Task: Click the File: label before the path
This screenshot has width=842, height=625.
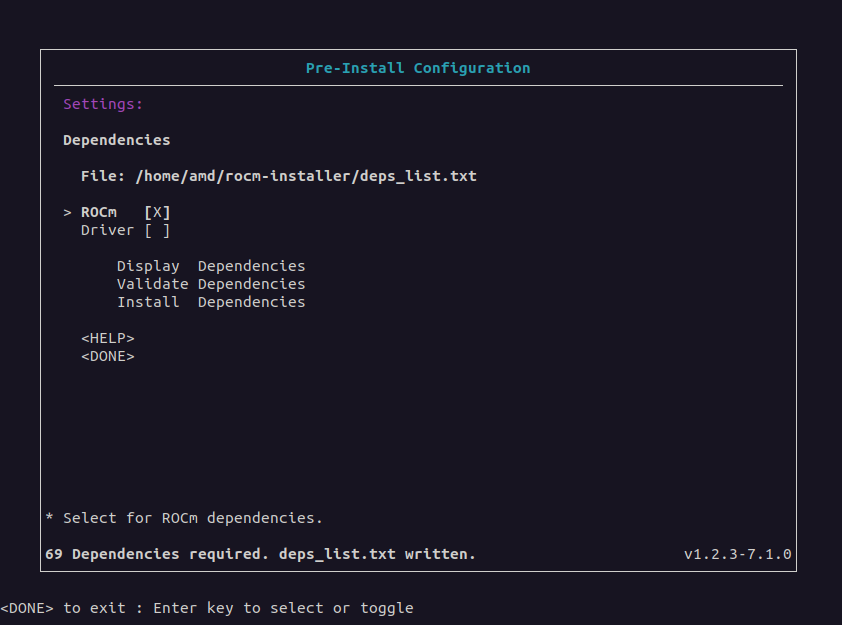Action: pyautogui.click(x=103, y=176)
